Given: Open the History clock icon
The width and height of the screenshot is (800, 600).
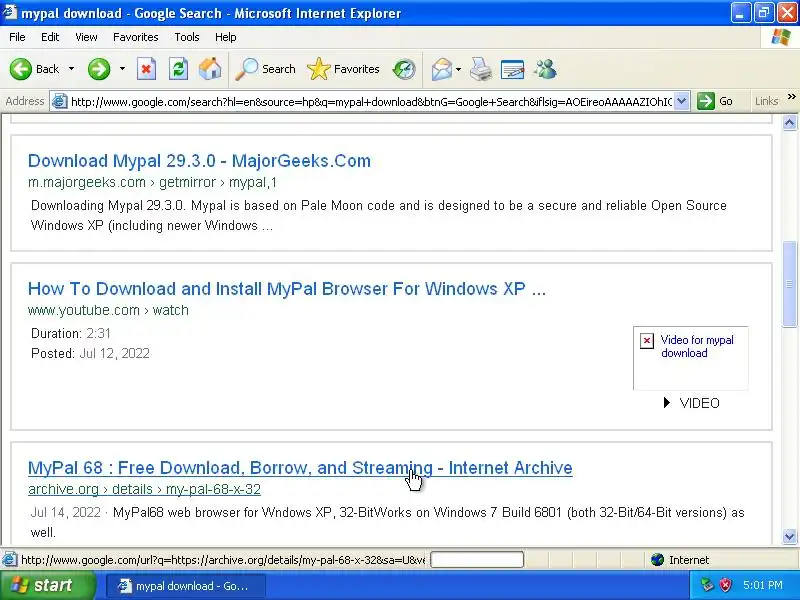Looking at the screenshot, I should tap(404, 69).
